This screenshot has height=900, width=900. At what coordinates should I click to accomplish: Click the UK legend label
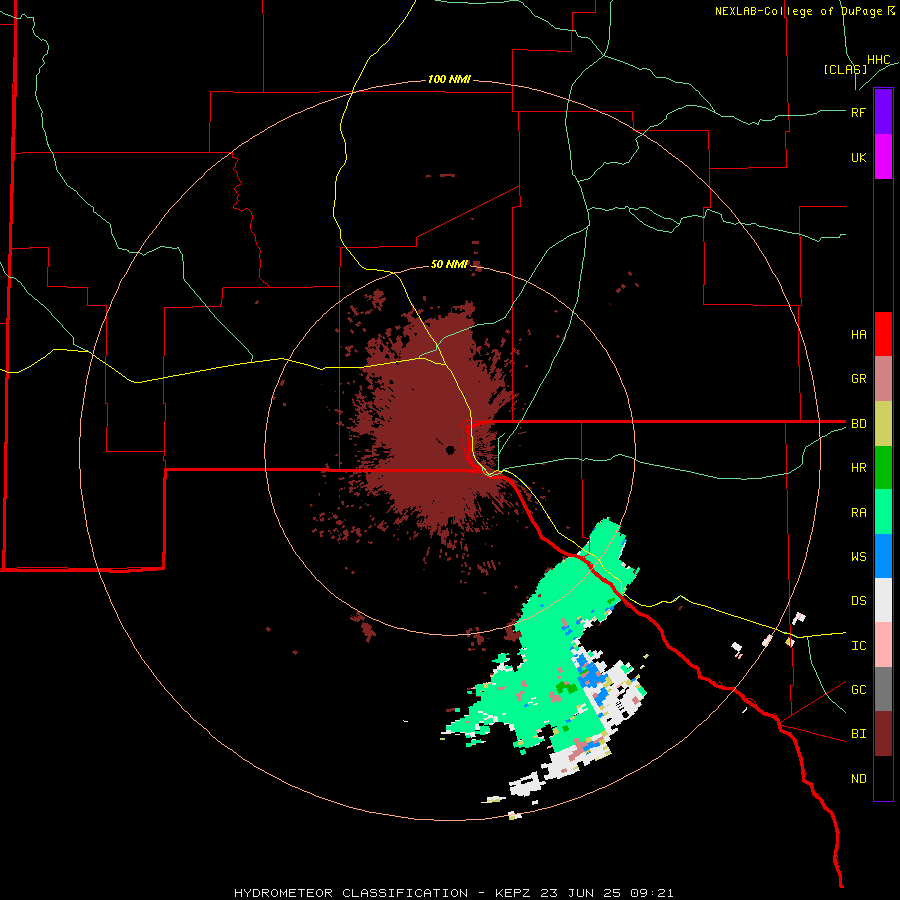pos(858,157)
